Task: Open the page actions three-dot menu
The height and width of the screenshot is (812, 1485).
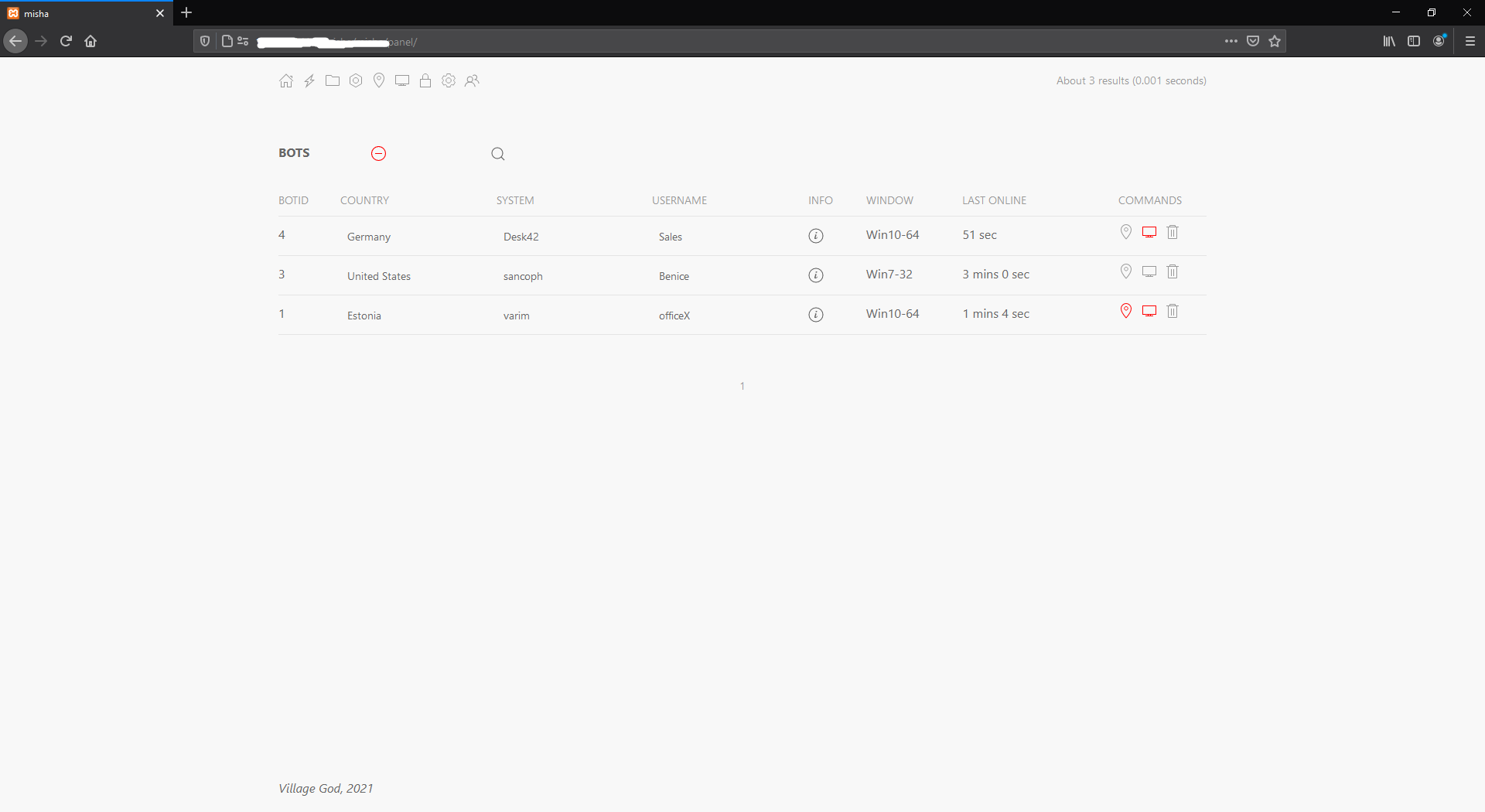Action: pos(1231,41)
